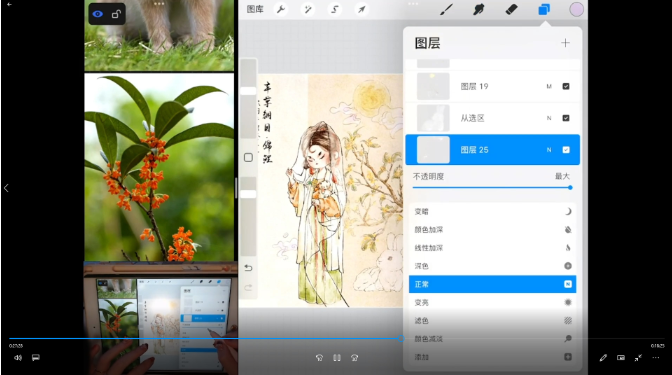Toggle the blue eye icon in reference panel
The width and height of the screenshot is (672, 375).
pyautogui.click(x=98, y=14)
